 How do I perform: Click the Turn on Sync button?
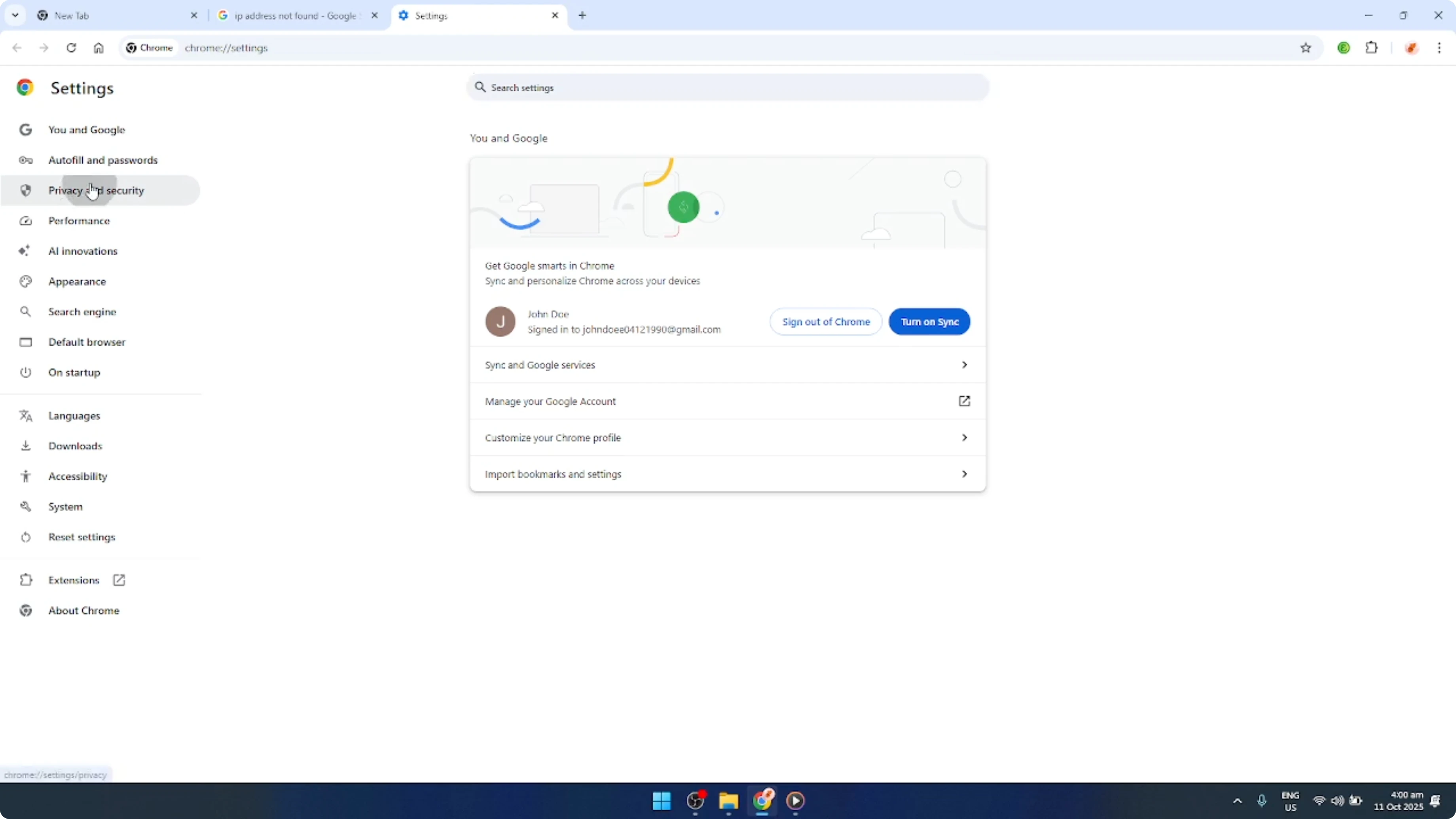[x=929, y=322]
